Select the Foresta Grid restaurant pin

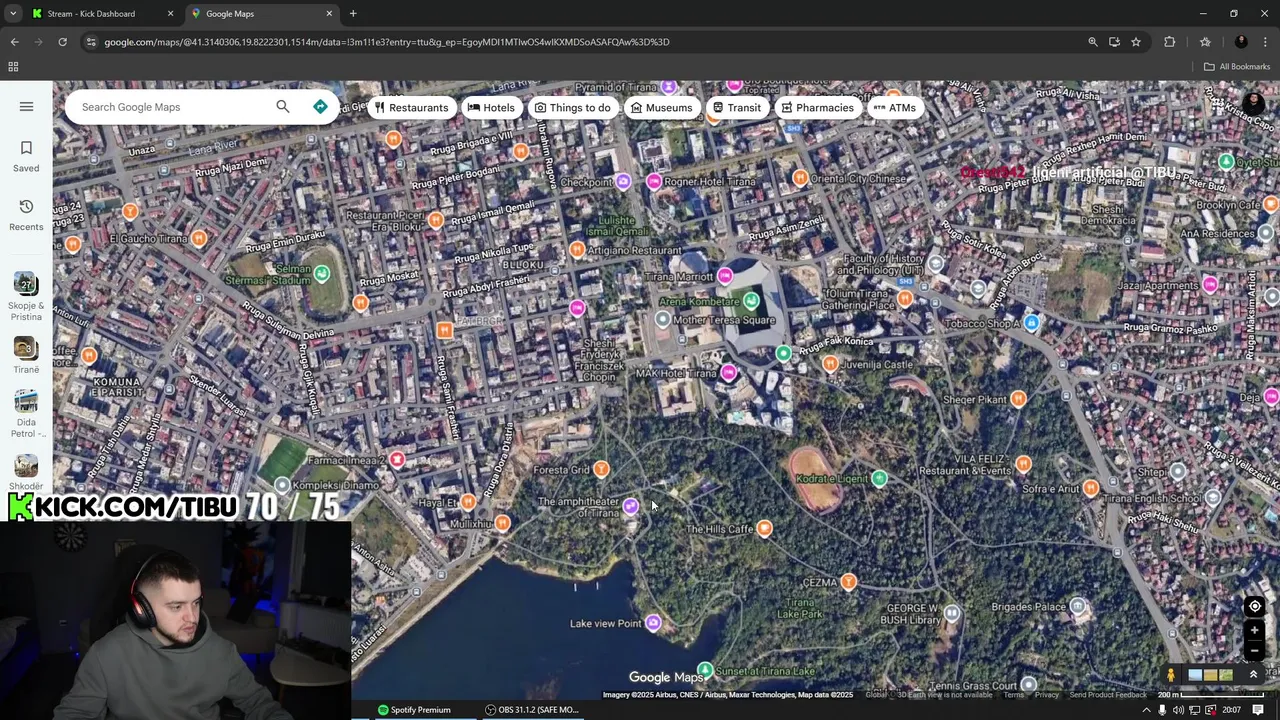click(x=601, y=469)
